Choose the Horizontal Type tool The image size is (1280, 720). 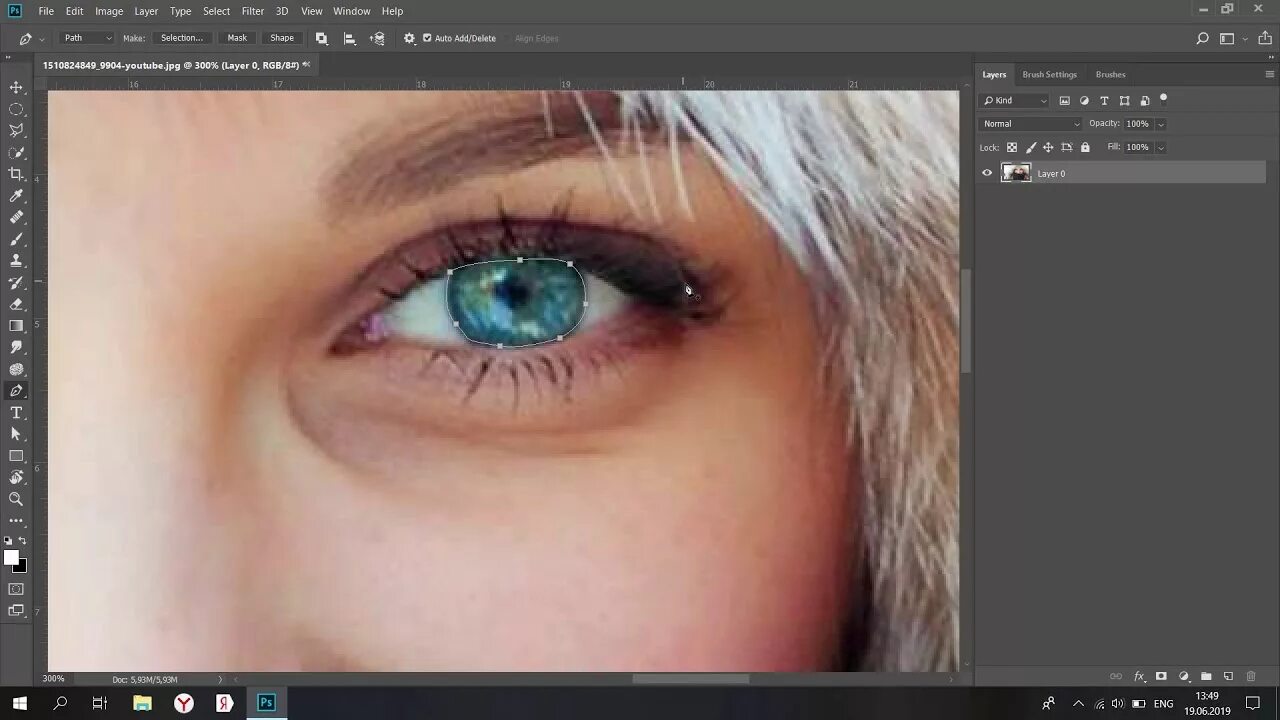[16, 412]
